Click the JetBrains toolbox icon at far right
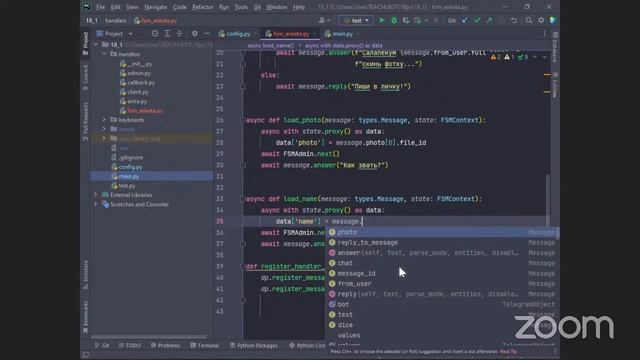 tap(553, 20)
